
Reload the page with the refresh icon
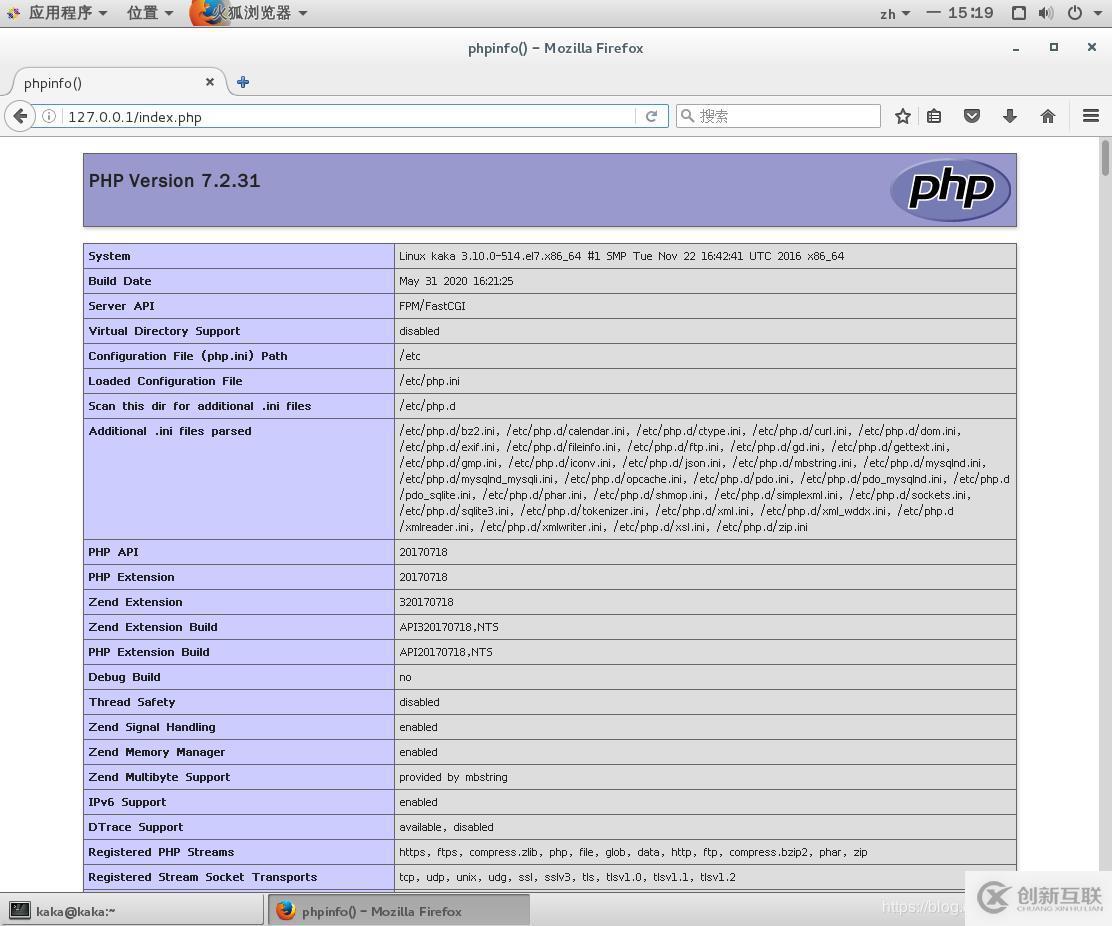pyautogui.click(x=651, y=116)
